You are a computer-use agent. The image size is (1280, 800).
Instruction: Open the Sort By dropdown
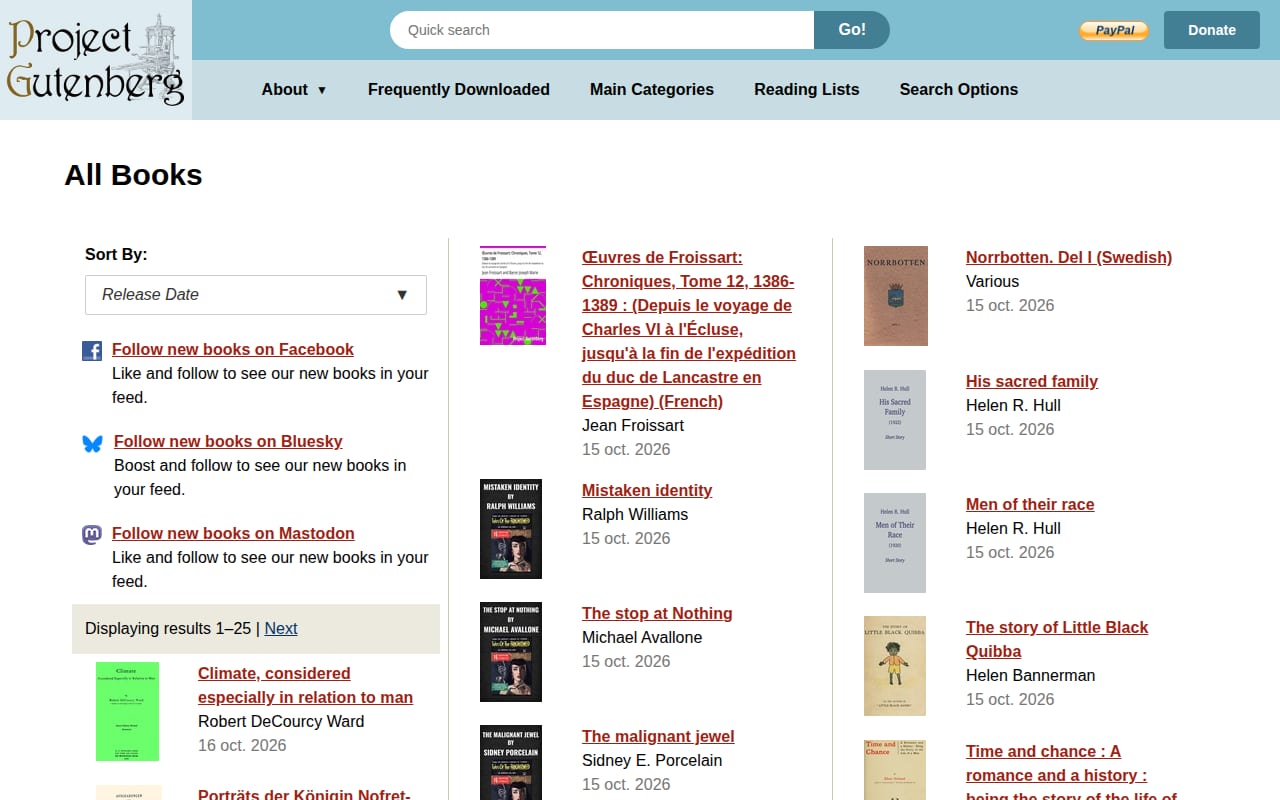(256, 295)
